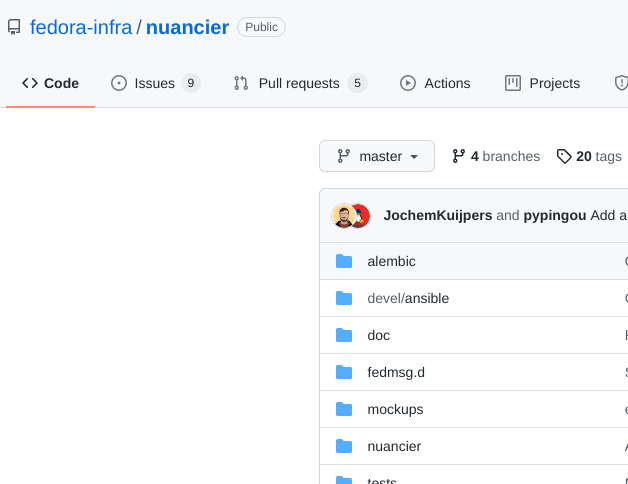The height and width of the screenshot is (484, 628).
Task: Open the nuancier repository link
Action: [187, 27]
